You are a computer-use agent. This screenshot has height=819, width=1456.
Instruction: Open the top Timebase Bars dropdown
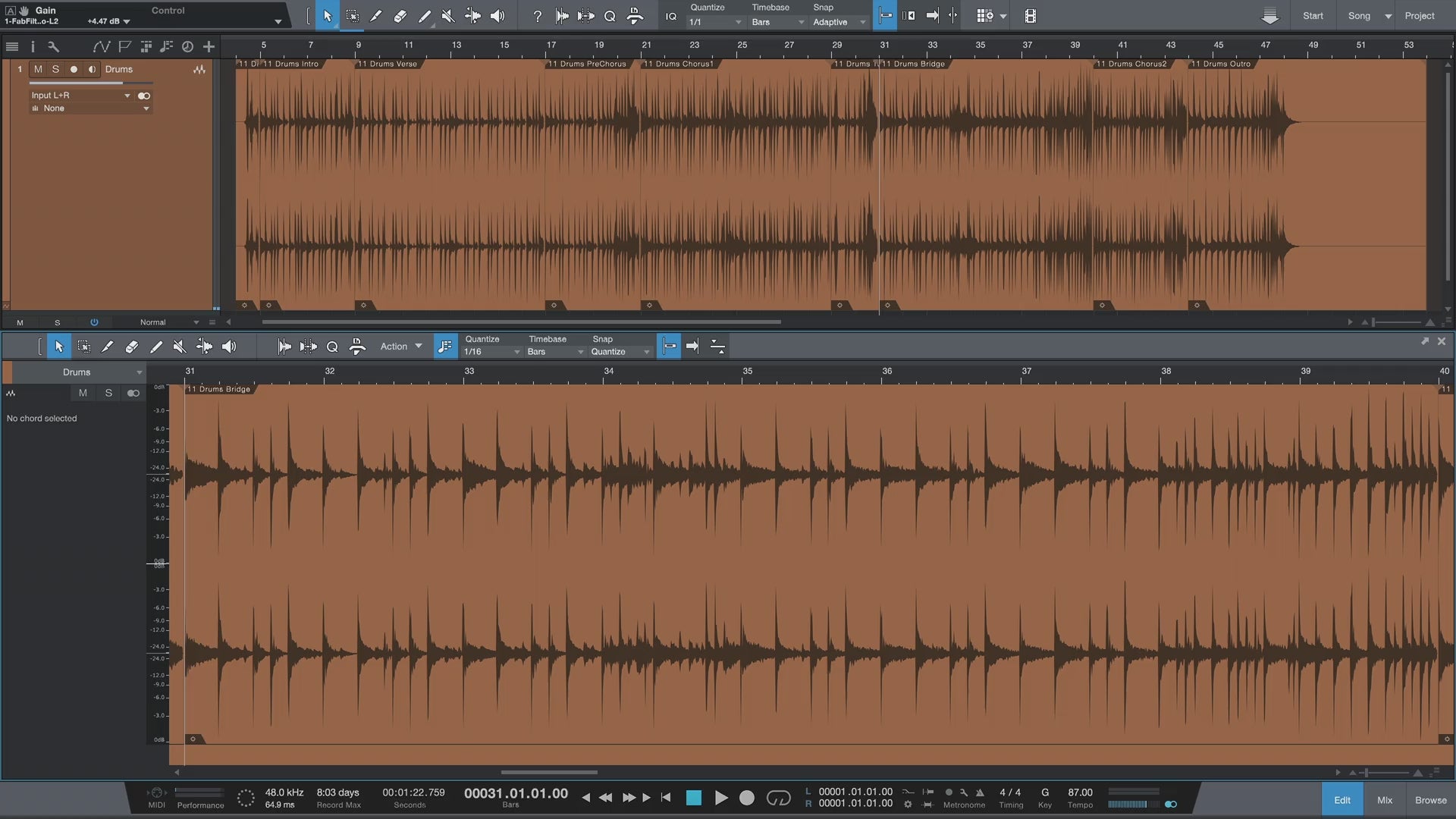(x=777, y=22)
